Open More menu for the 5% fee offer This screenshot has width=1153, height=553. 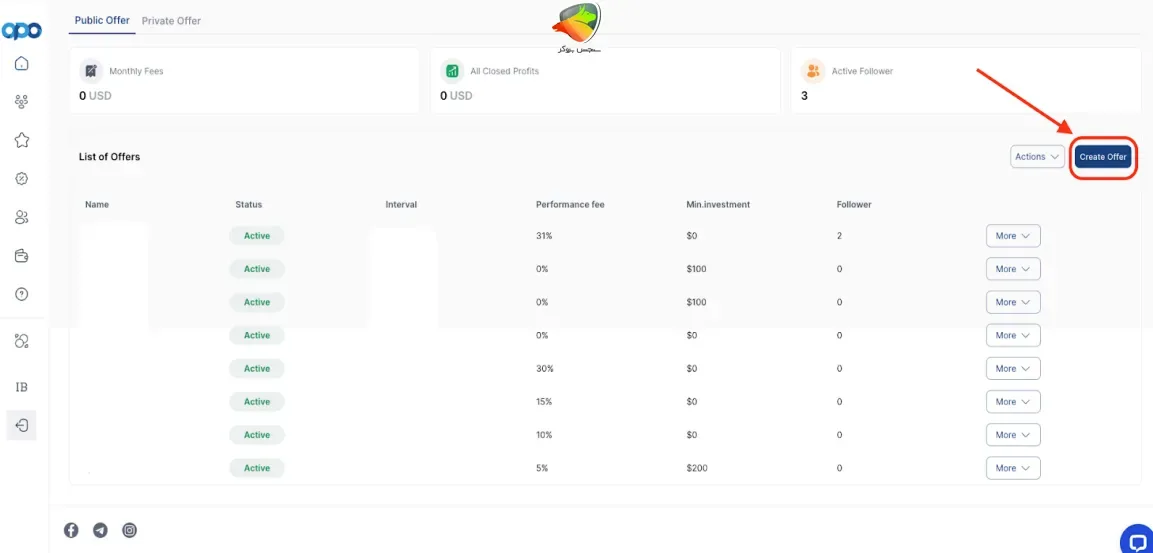1013,468
